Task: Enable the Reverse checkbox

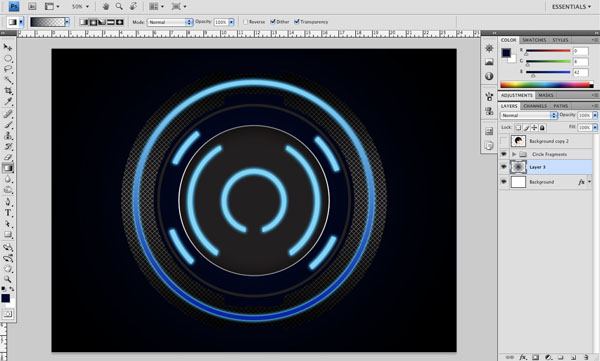Action: 246,22
